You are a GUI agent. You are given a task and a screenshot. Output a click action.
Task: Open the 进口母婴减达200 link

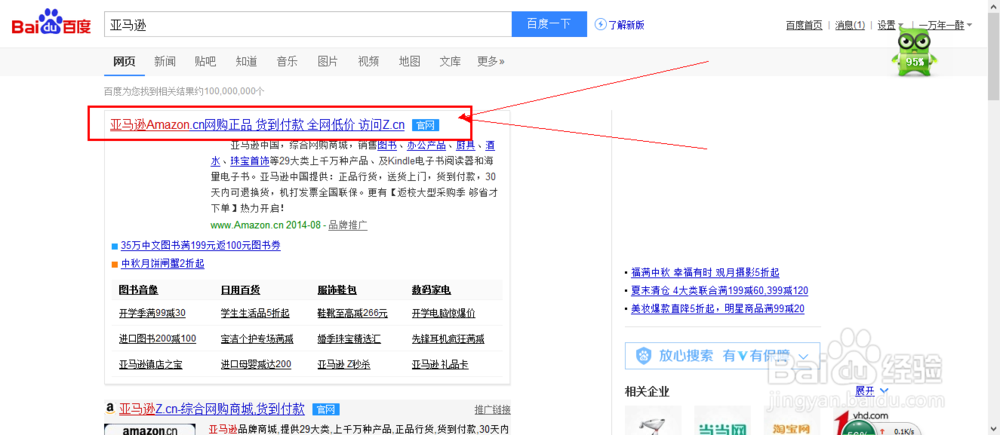256,365
